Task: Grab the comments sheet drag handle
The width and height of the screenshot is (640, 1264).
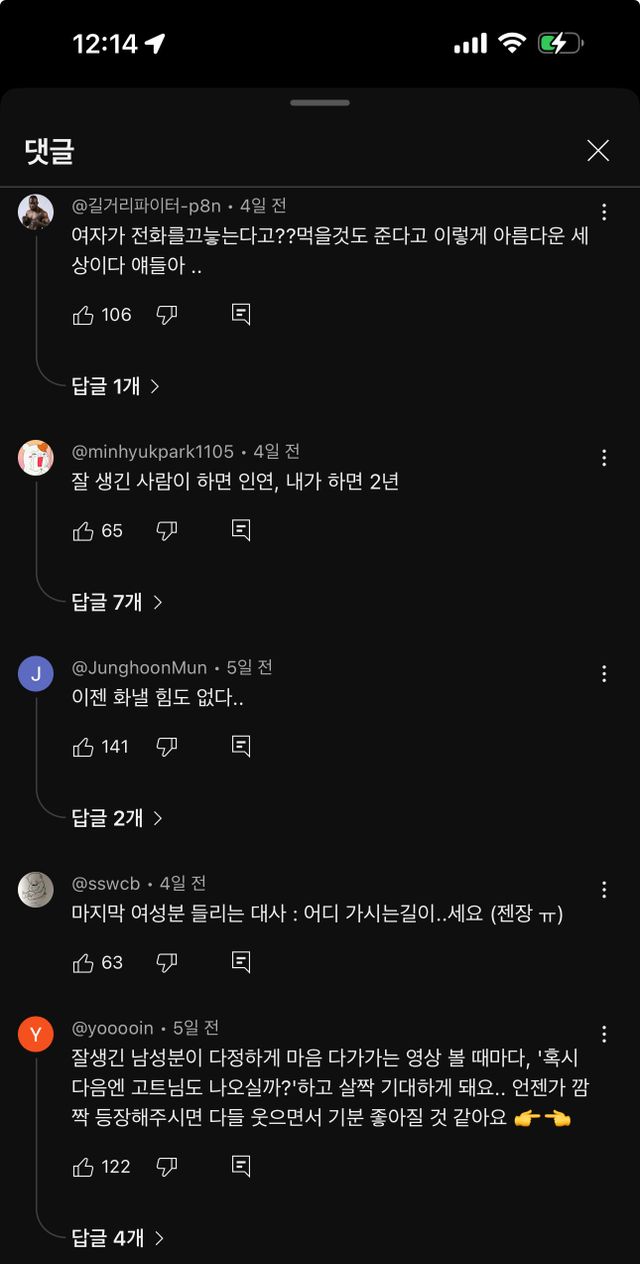Action: [320, 103]
